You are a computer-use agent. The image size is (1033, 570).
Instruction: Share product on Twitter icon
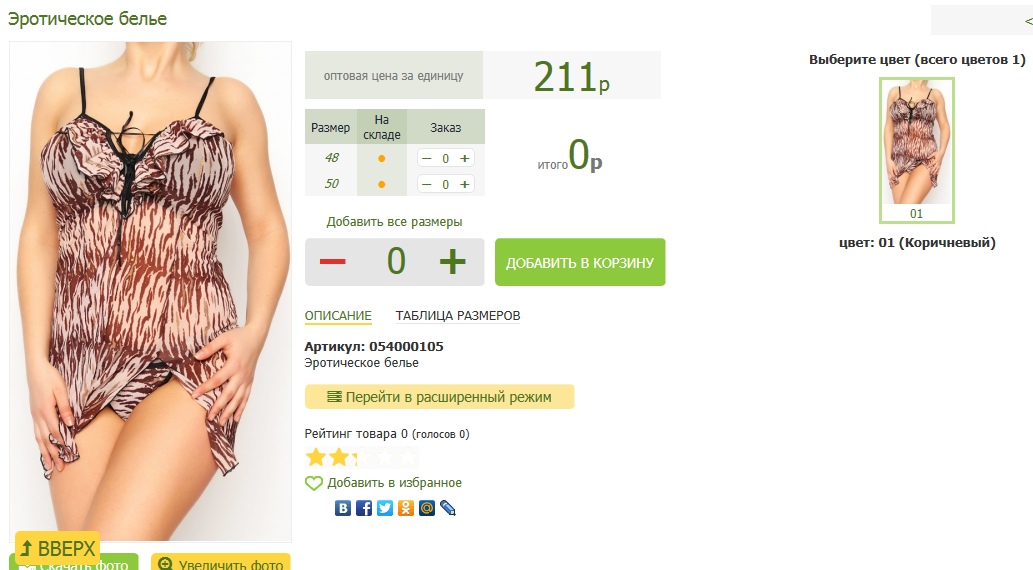(x=385, y=508)
